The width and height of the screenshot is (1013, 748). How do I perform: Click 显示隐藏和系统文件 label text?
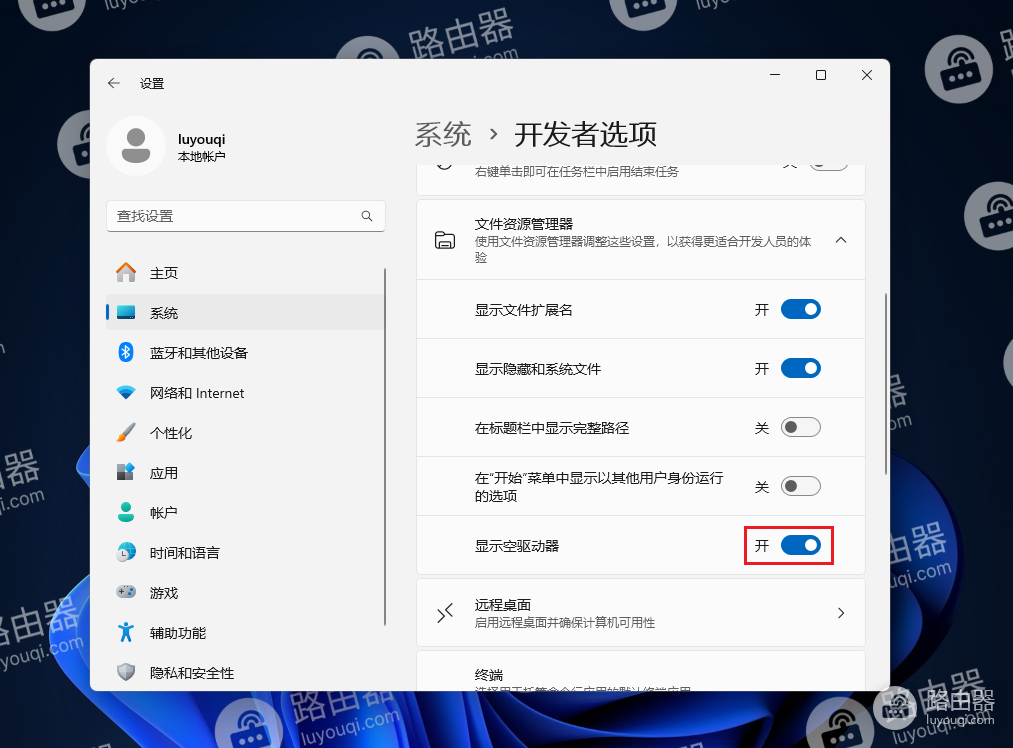click(x=538, y=369)
